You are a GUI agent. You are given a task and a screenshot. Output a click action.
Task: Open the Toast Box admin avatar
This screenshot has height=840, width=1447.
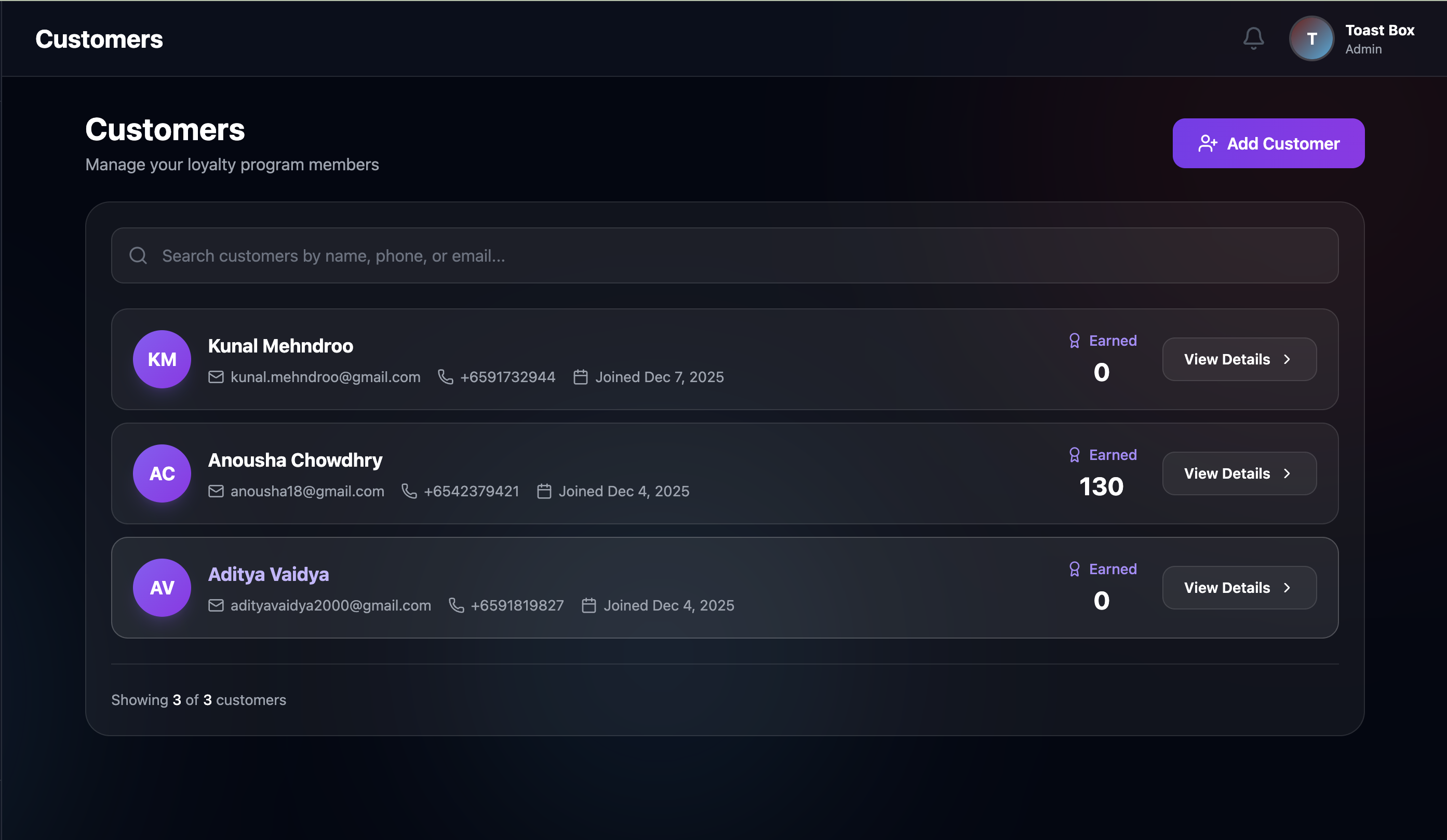1311,38
